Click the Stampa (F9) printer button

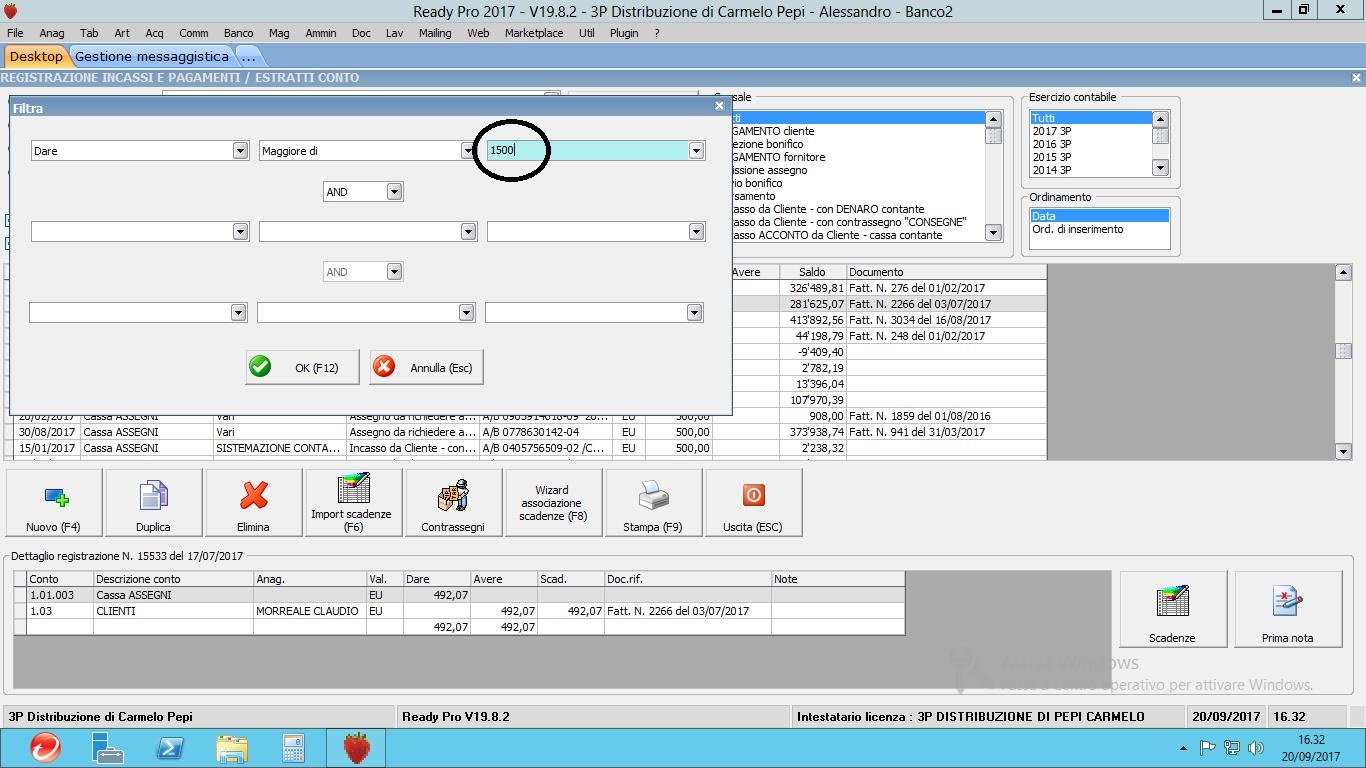click(654, 503)
